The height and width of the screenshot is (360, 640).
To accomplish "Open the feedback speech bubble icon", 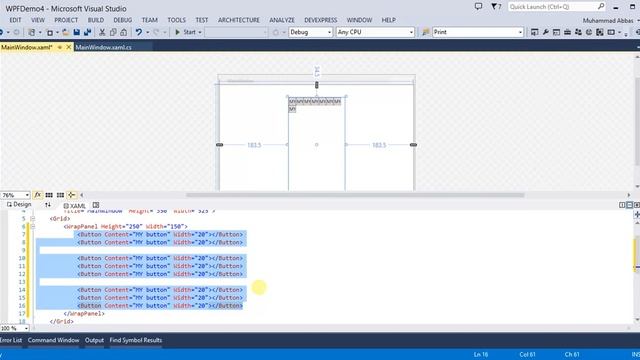I will [478, 7].
